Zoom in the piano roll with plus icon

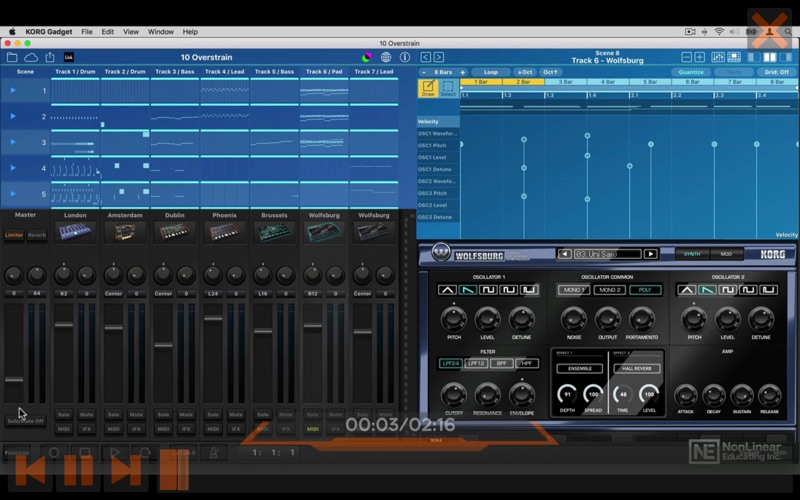pos(700,57)
